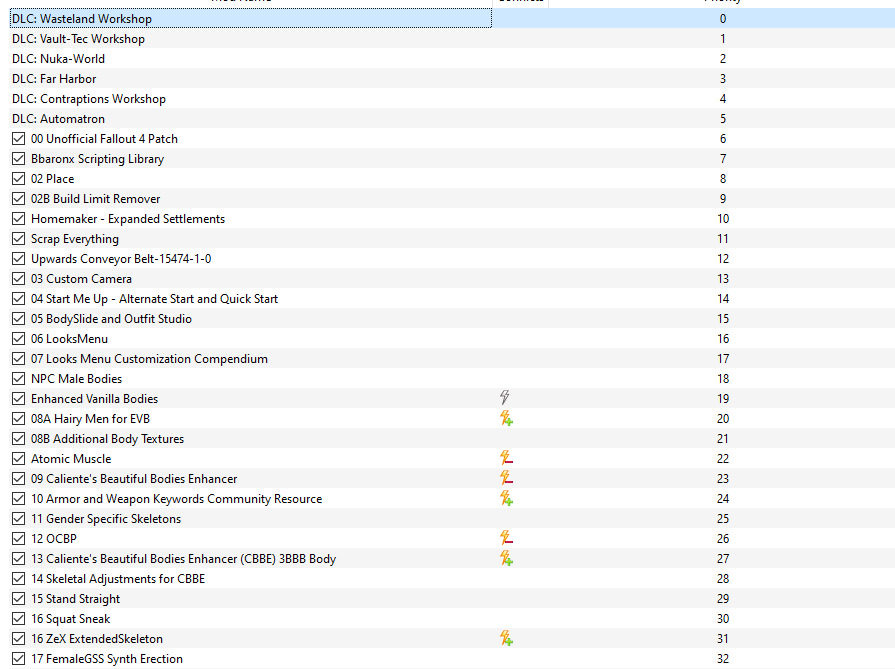This screenshot has height=669, width=895.
Task: Disable the 02 Place mod checkbox
Action: pos(18,179)
